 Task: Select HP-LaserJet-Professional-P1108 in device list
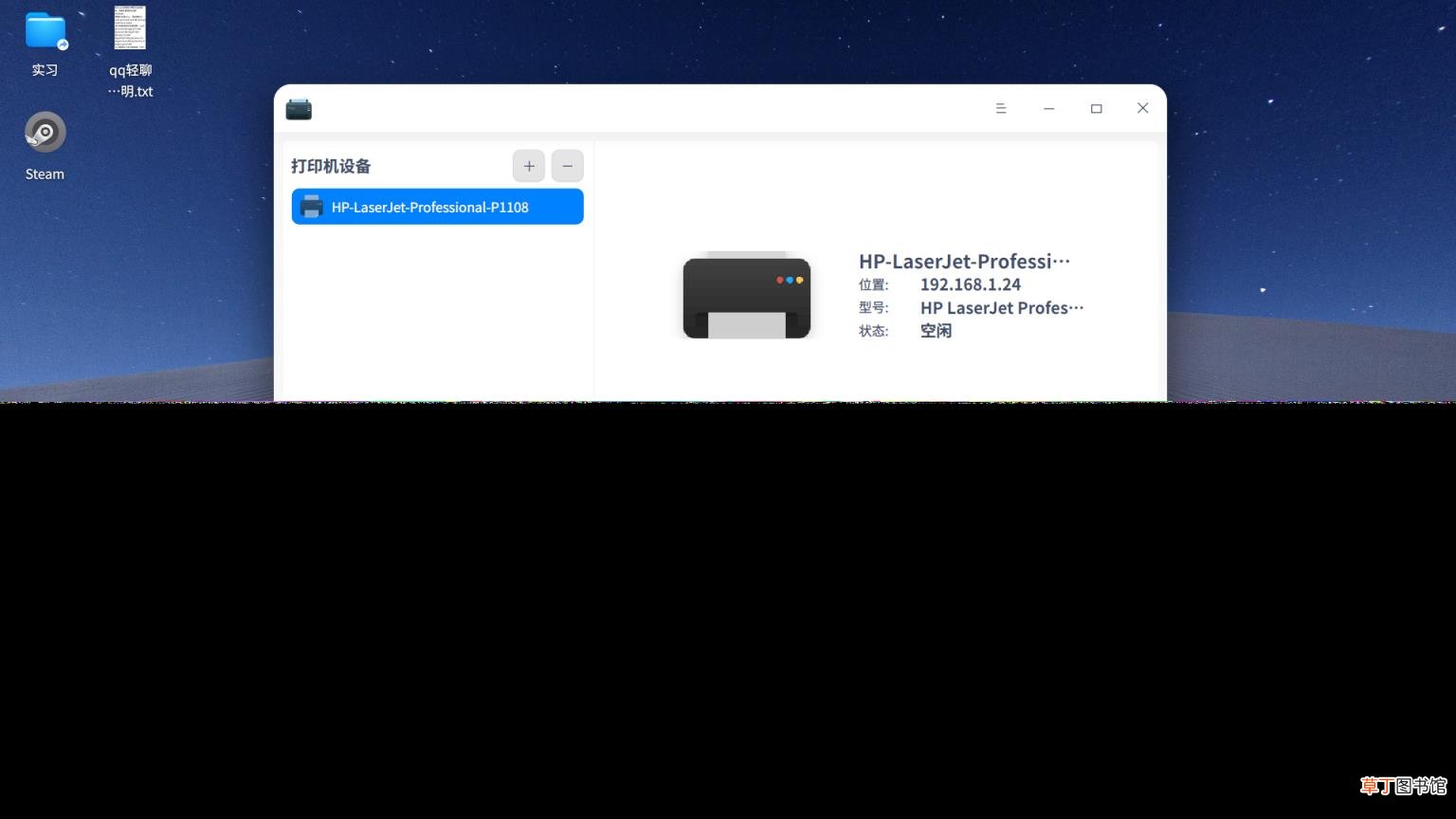438,207
